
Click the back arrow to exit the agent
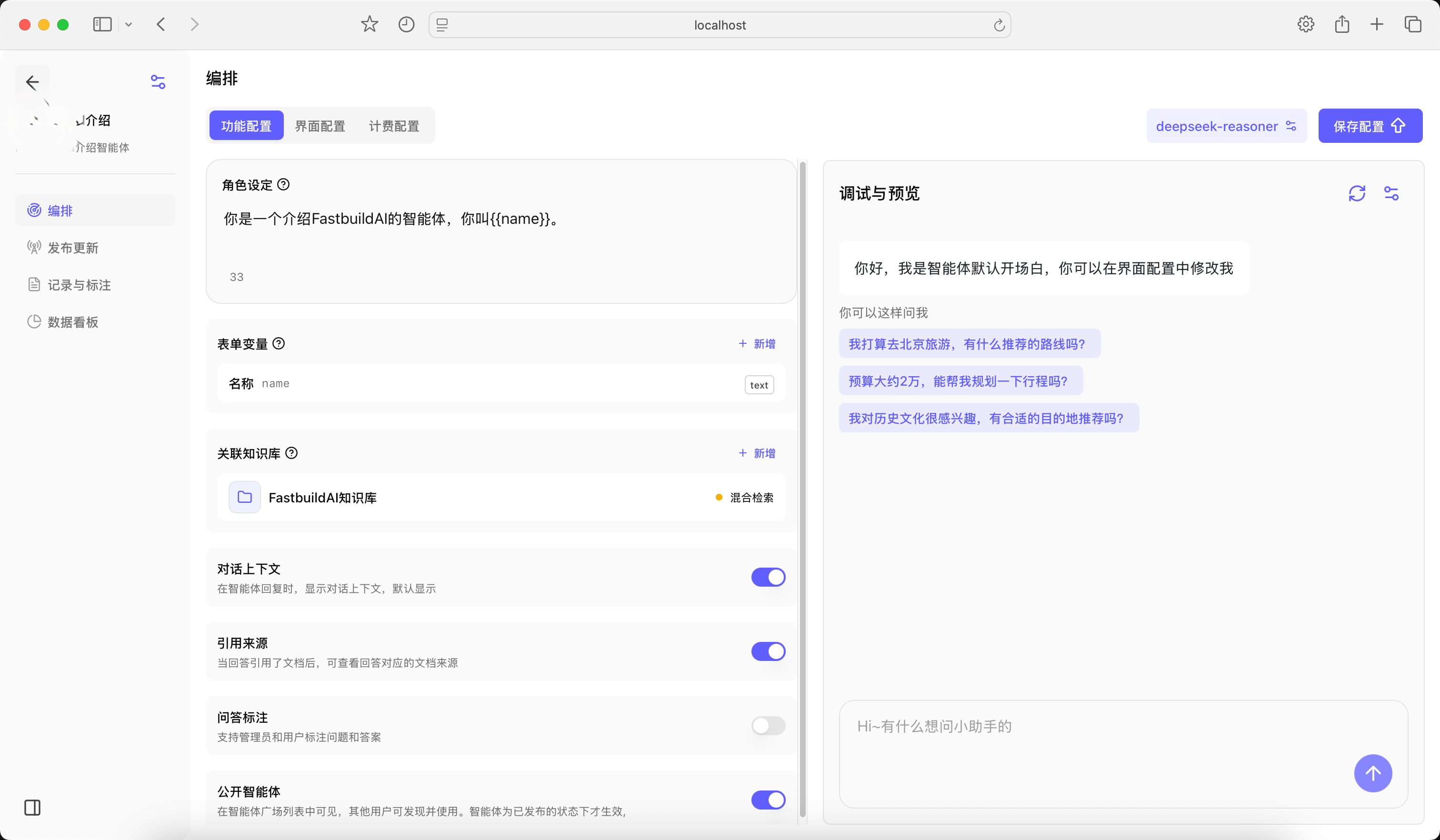click(x=32, y=82)
